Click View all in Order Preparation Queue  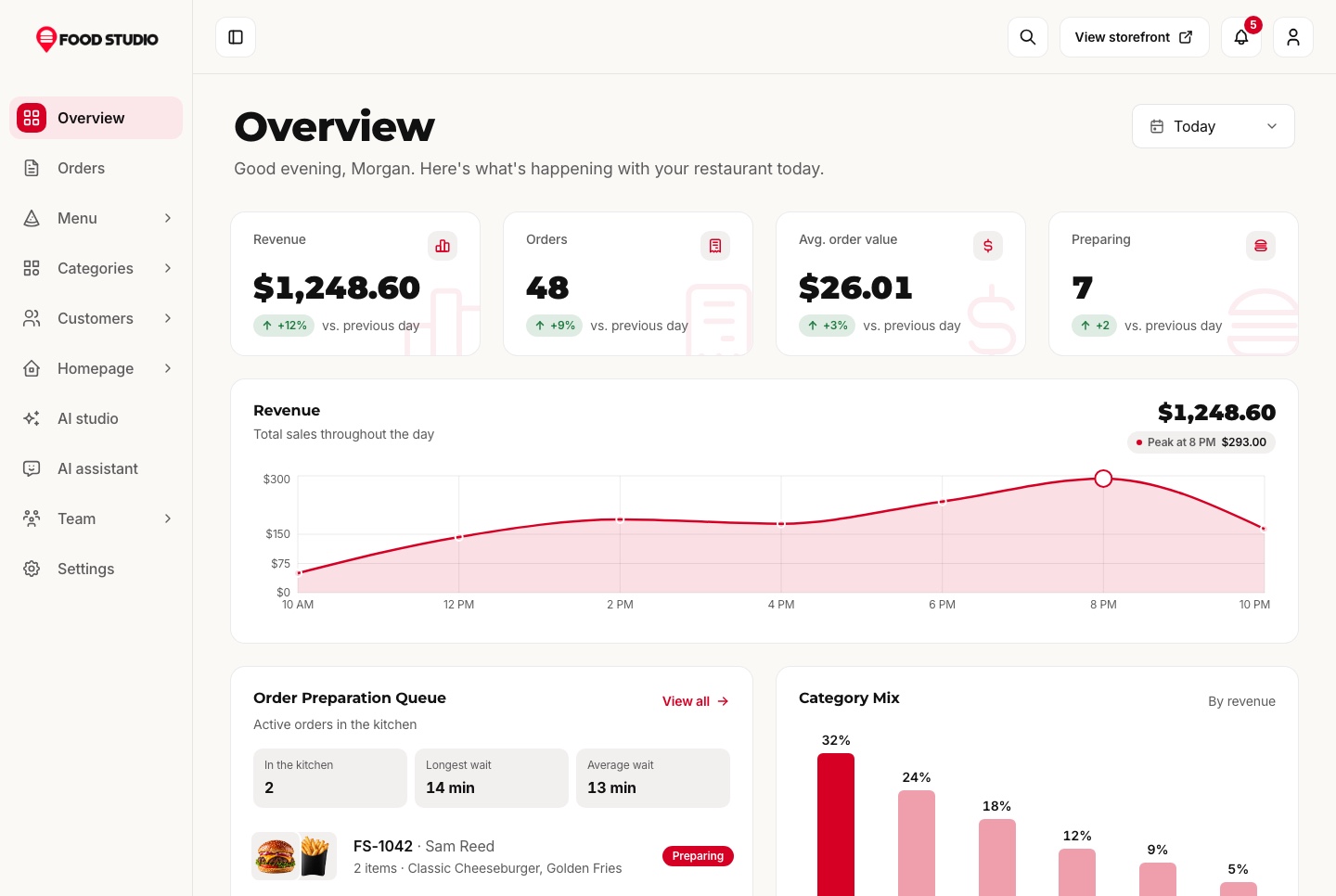coord(696,701)
